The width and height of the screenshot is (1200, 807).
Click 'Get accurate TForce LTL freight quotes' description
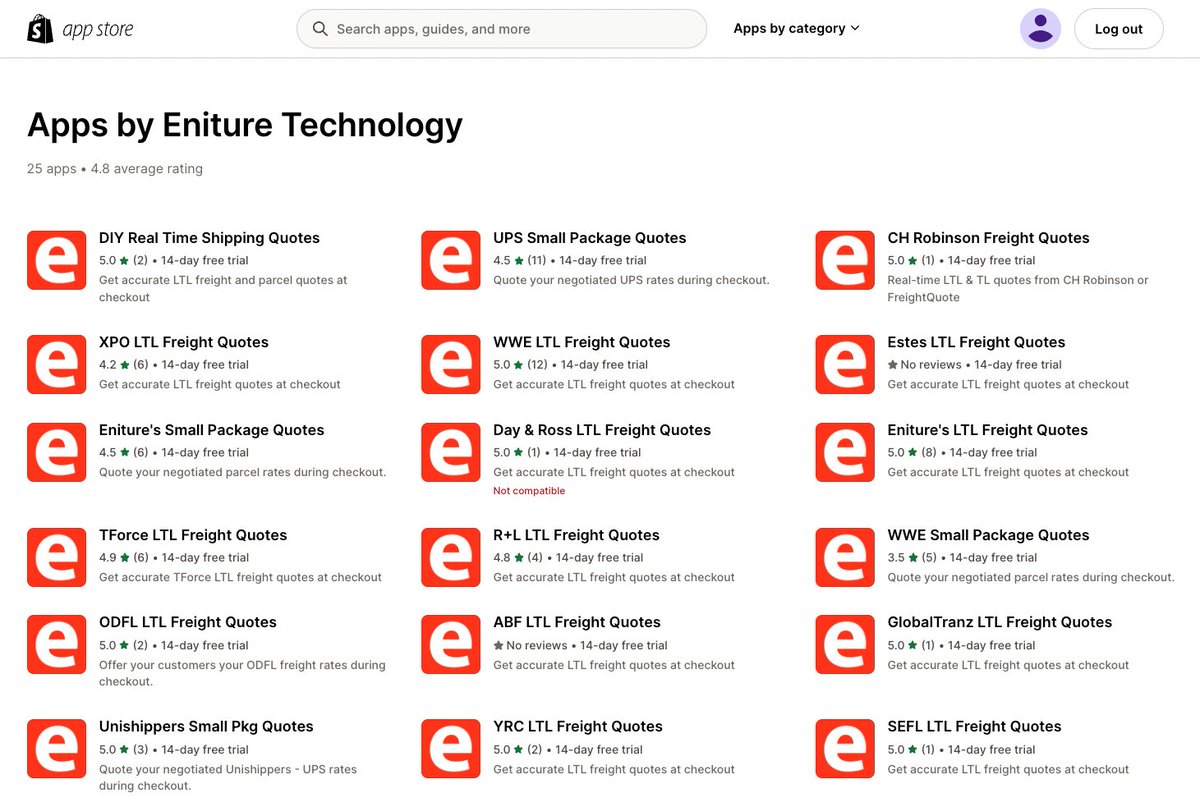tap(240, 577)
